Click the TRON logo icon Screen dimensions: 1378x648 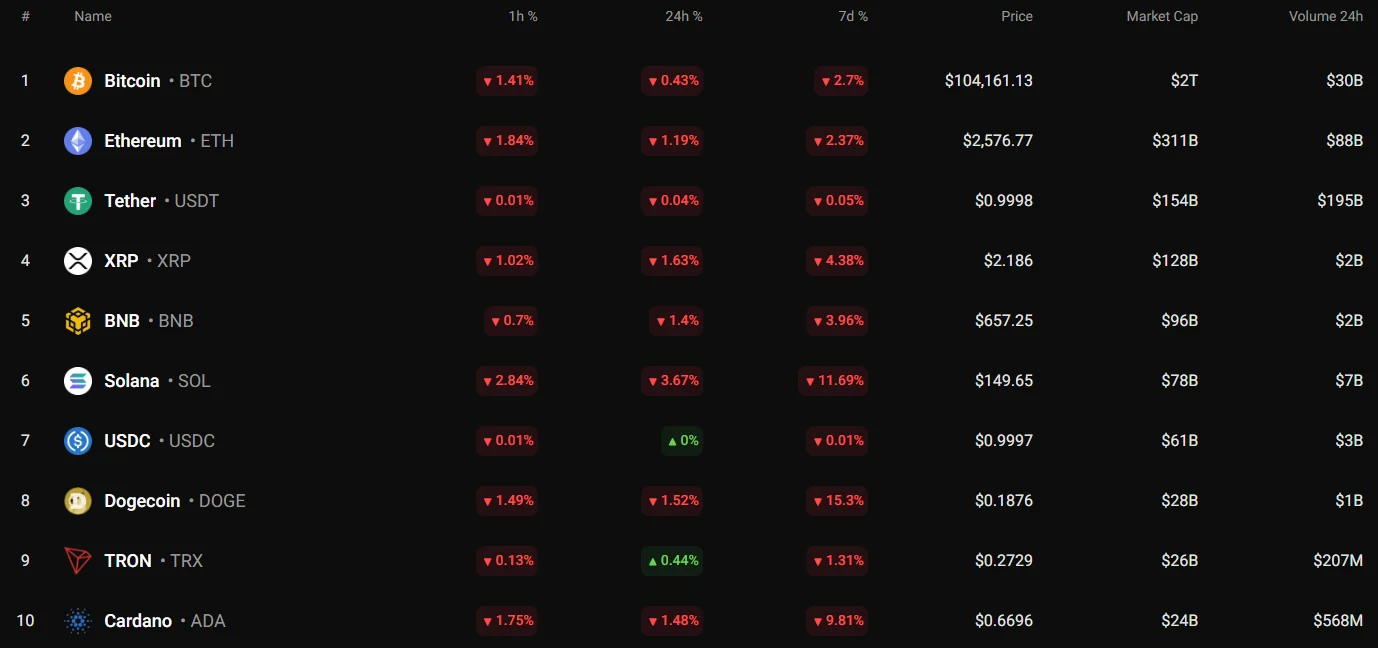click(78, 561)
